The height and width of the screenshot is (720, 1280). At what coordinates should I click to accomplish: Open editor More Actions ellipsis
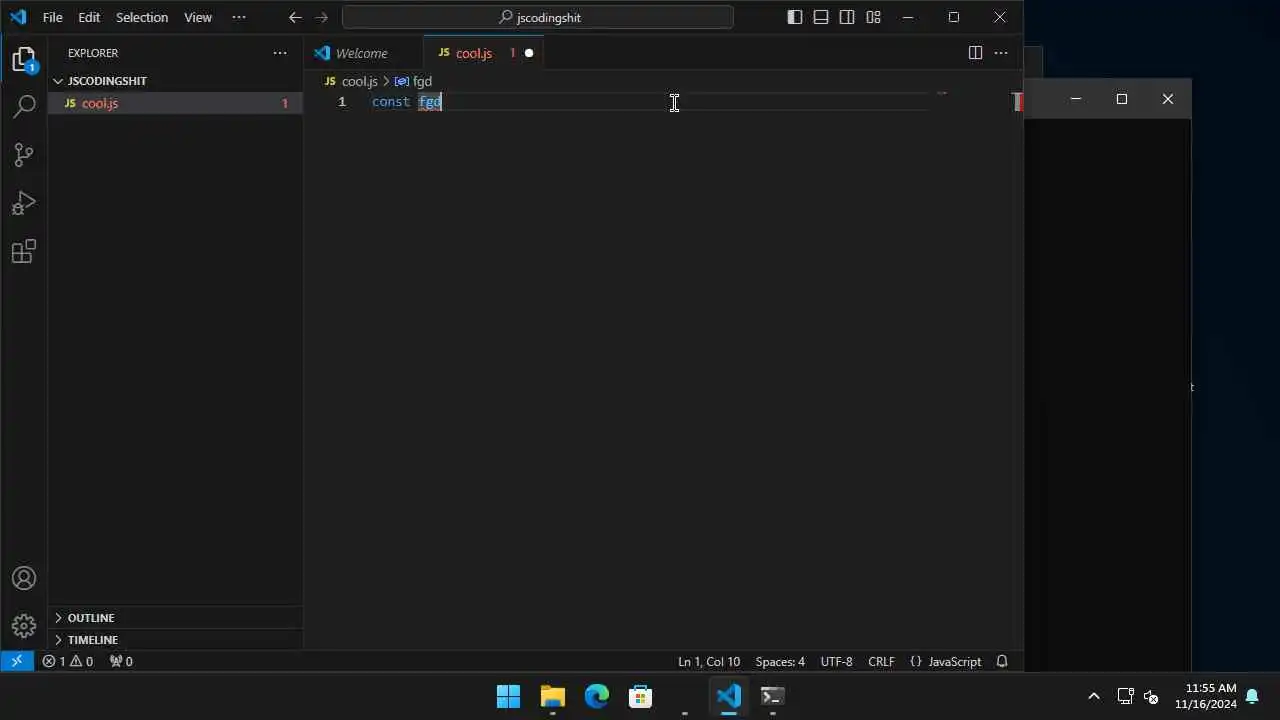click(1001, 53)
